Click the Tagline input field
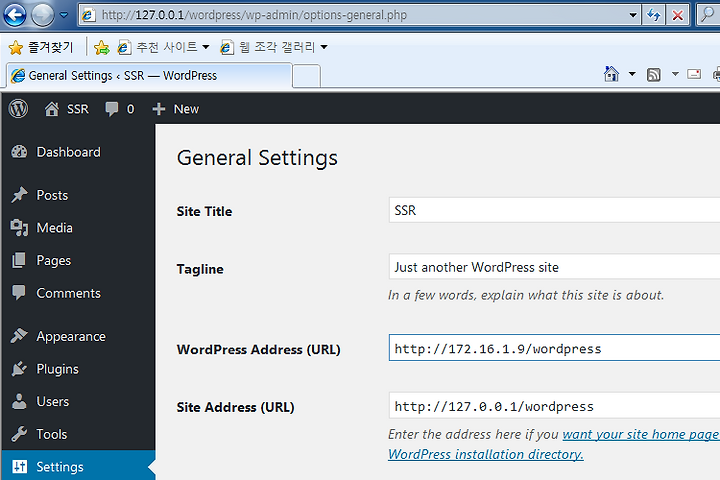The height and width of the screenshot is (480, 720). coord(554,266)
